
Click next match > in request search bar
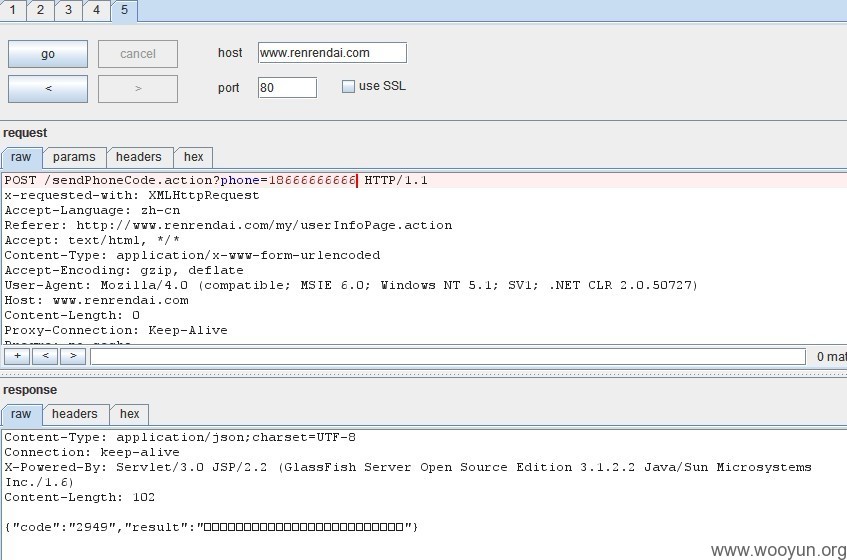[x=73, y=356]
